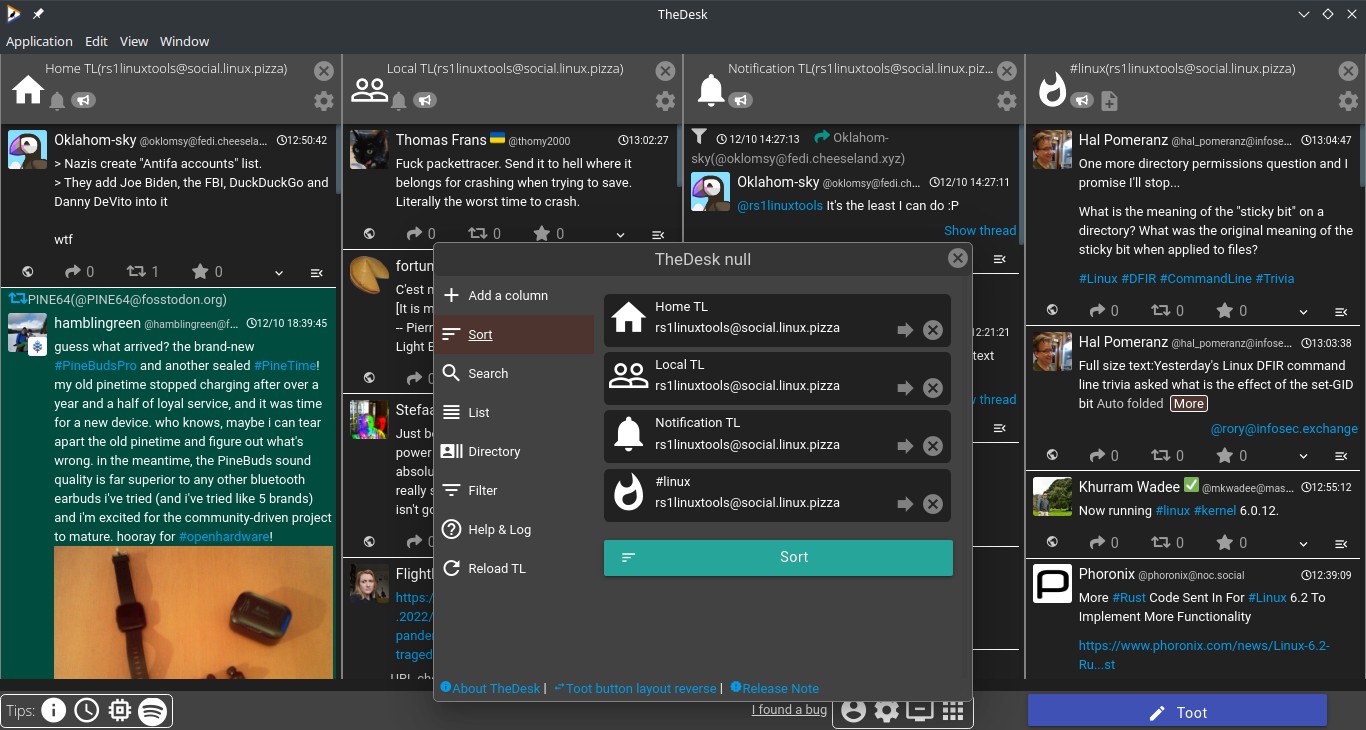Expand more options on Oklahom-sky Nazis post
Screen dimensions: 1366x730
(279, 272)
